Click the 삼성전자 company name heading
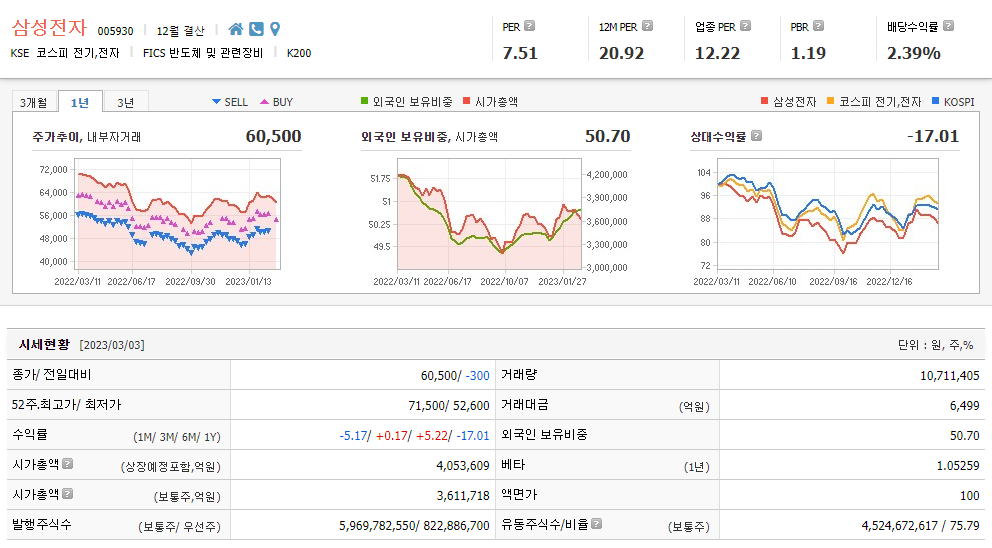 coord(49,27)
